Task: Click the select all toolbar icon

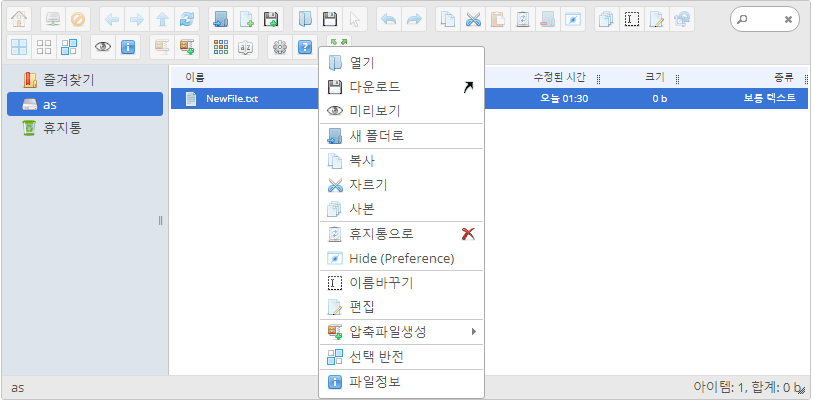Action: tap(19, 47)
